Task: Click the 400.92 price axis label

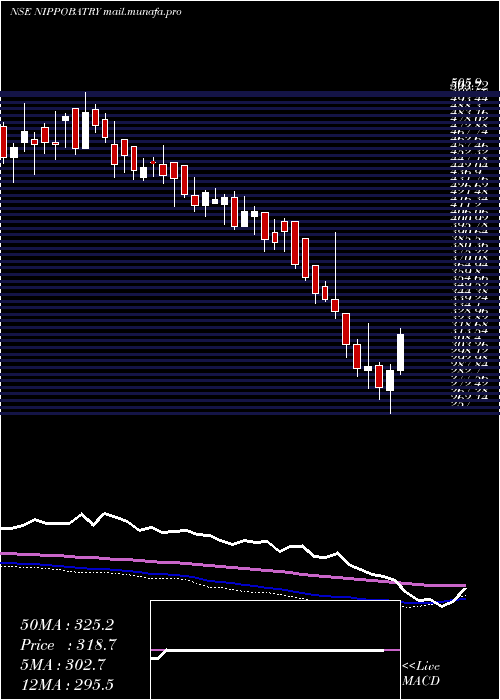Action: point(469,217)
